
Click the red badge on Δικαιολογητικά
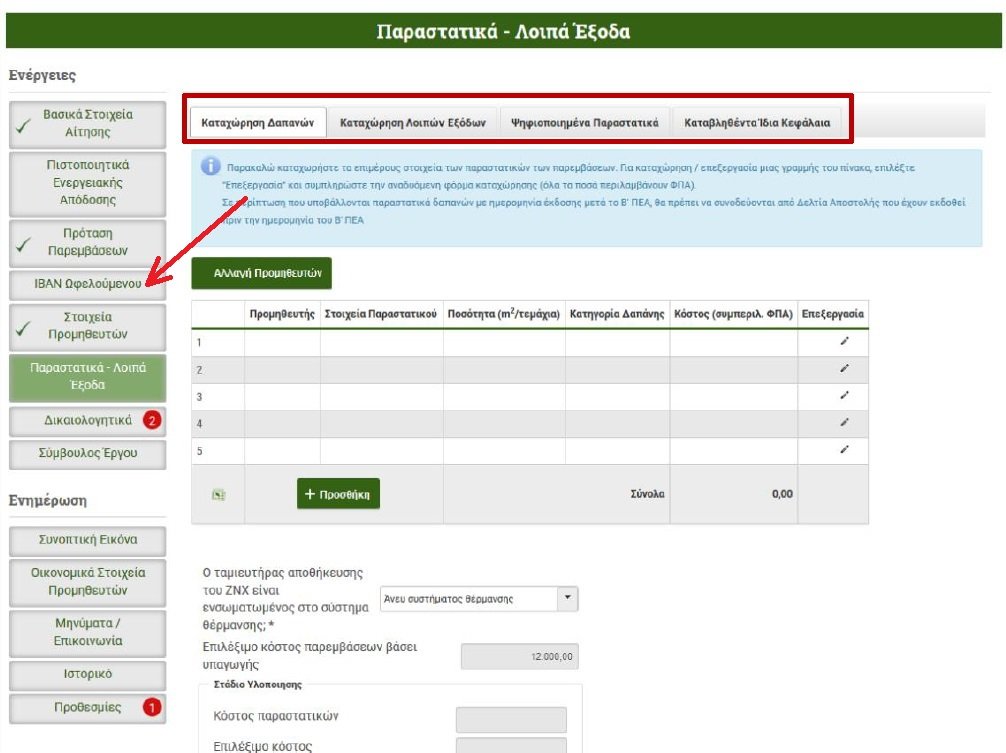click(x=151, y=420)
